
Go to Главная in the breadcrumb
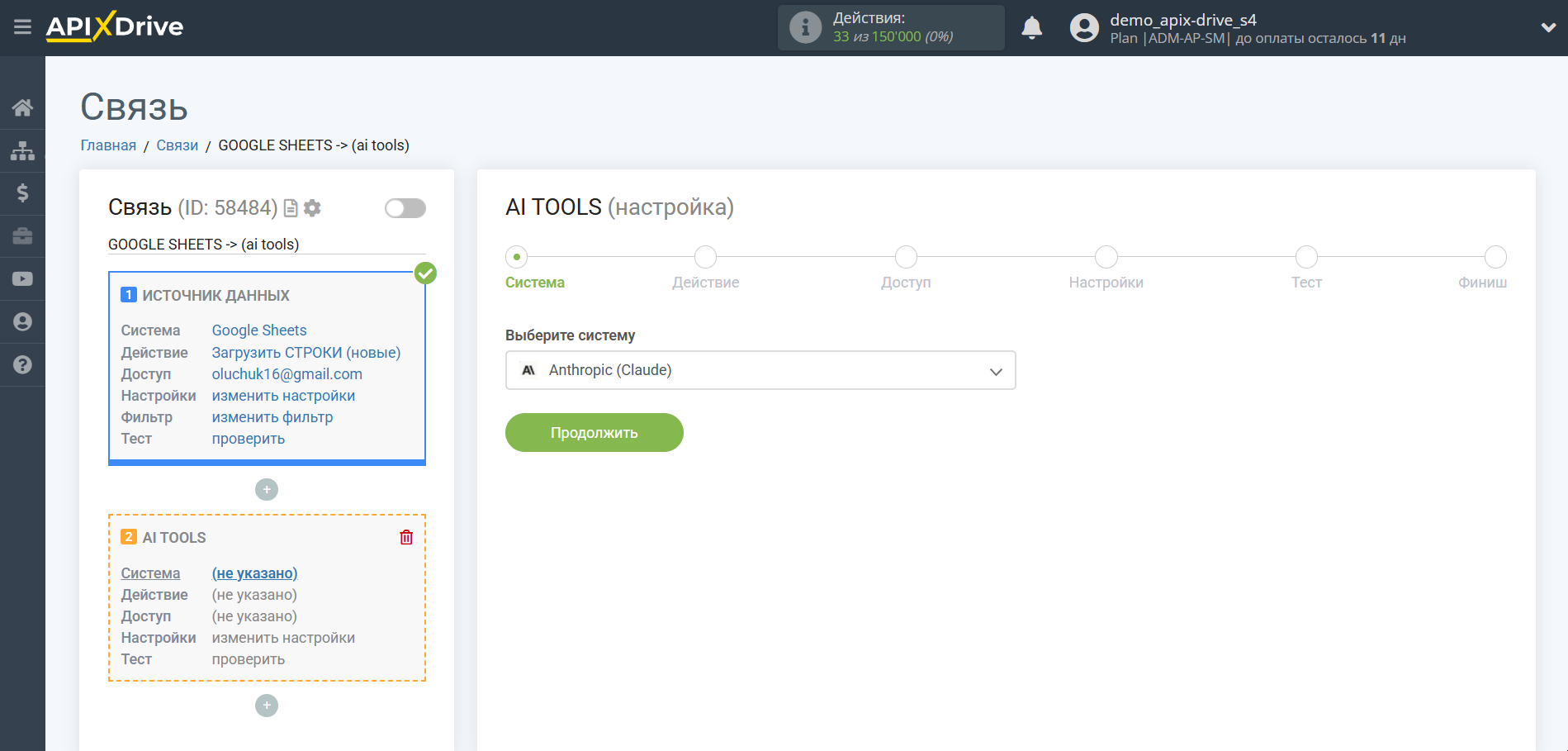[108, 145]
